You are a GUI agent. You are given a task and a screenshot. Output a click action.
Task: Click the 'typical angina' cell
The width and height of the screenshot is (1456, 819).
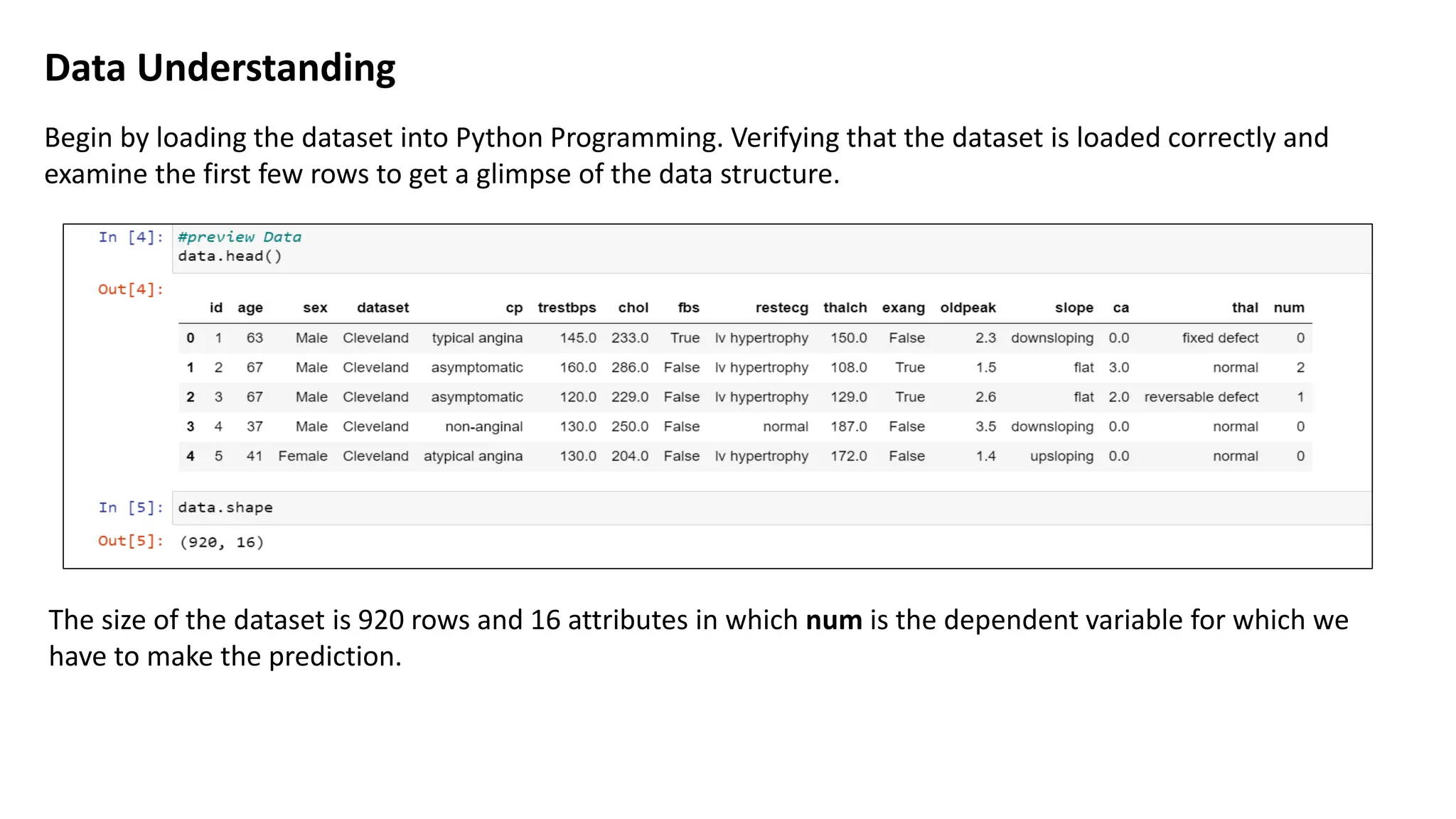point(477,338)
